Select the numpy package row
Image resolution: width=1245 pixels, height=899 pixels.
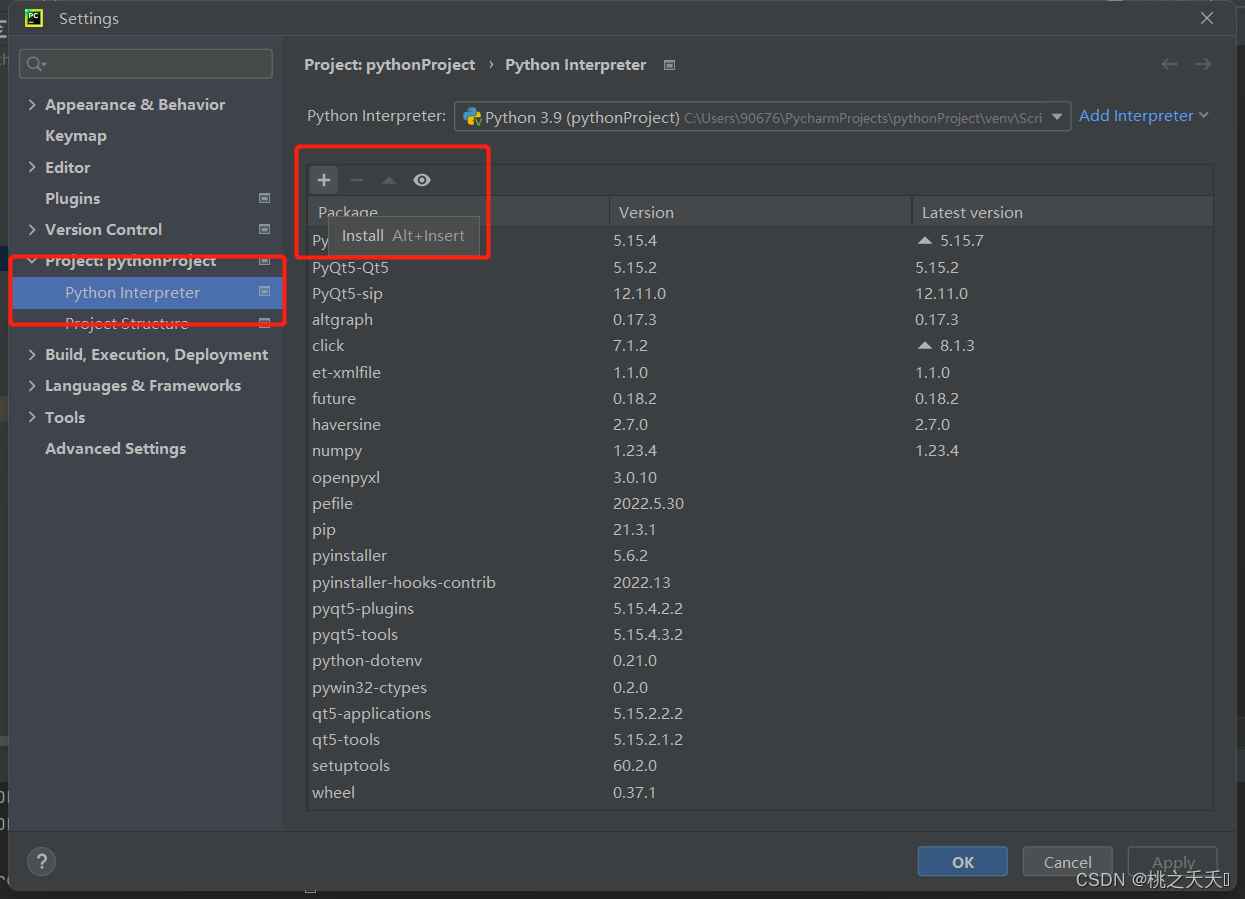[x=760, y=450]
